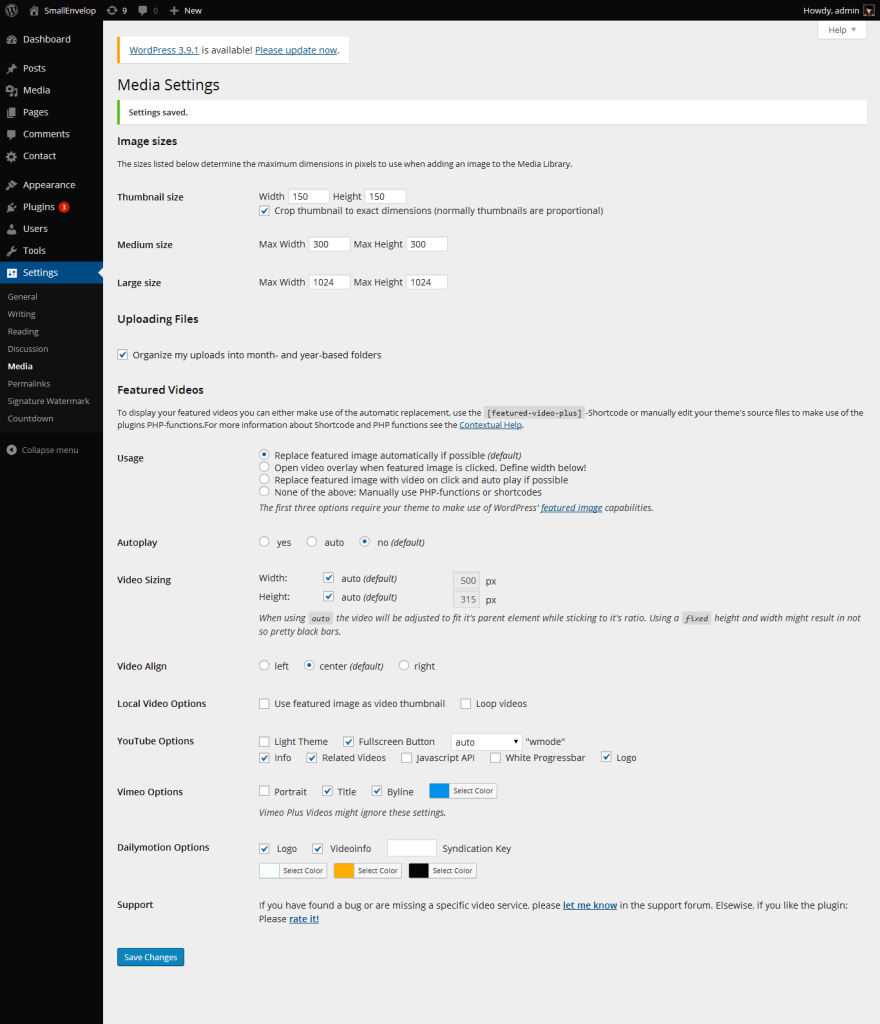Viewport: 880px width, 1024px height.
Task: Click the rate it! link
Action: tap(304, 919)
